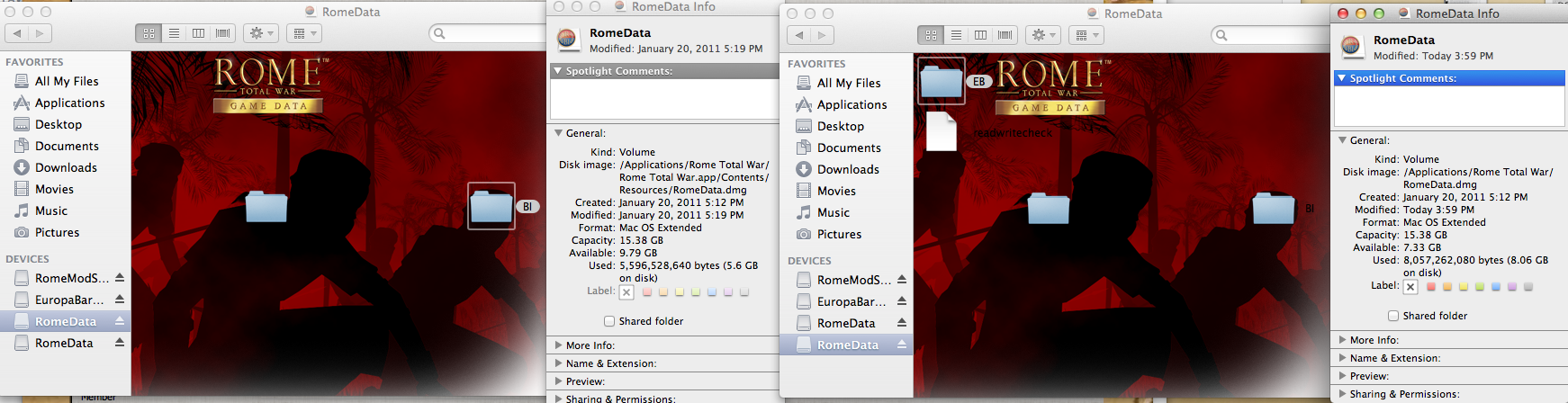This screenshot has width=1568, height=403.
Task: Open Documents in right Finder sidebar
Action: 847,148
